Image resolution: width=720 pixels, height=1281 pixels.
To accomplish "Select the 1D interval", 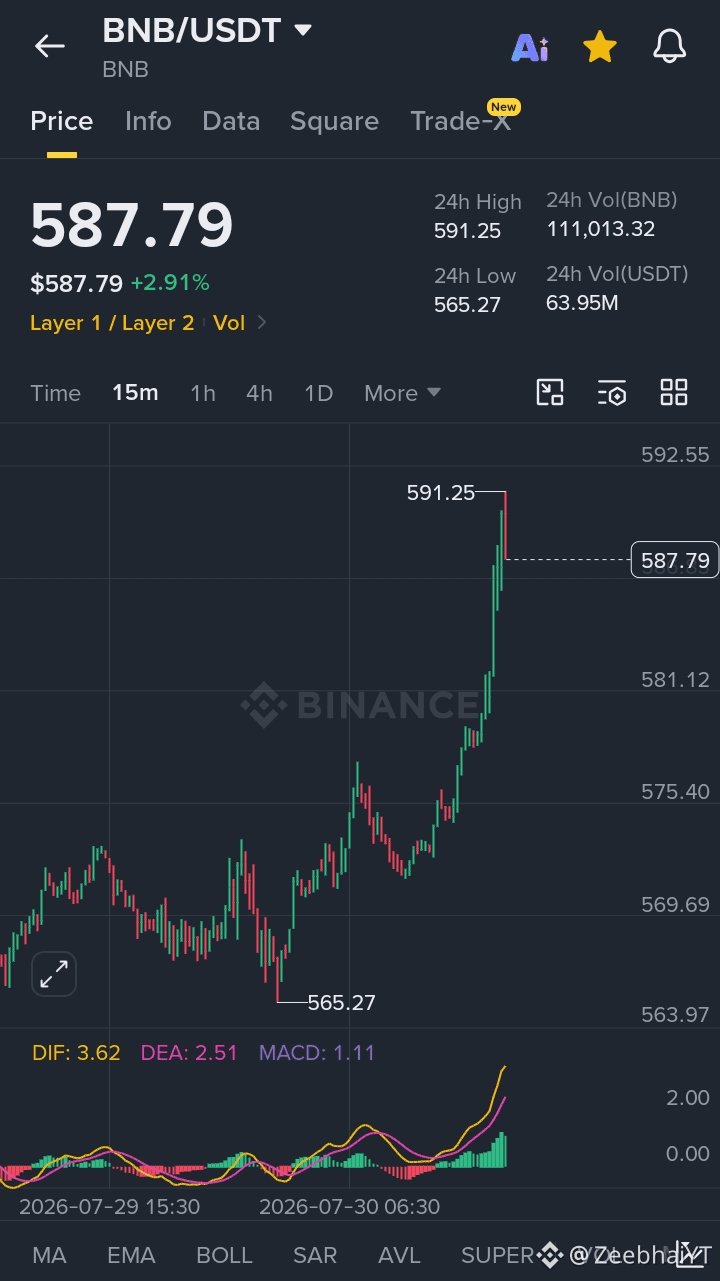I will (318, 393).
